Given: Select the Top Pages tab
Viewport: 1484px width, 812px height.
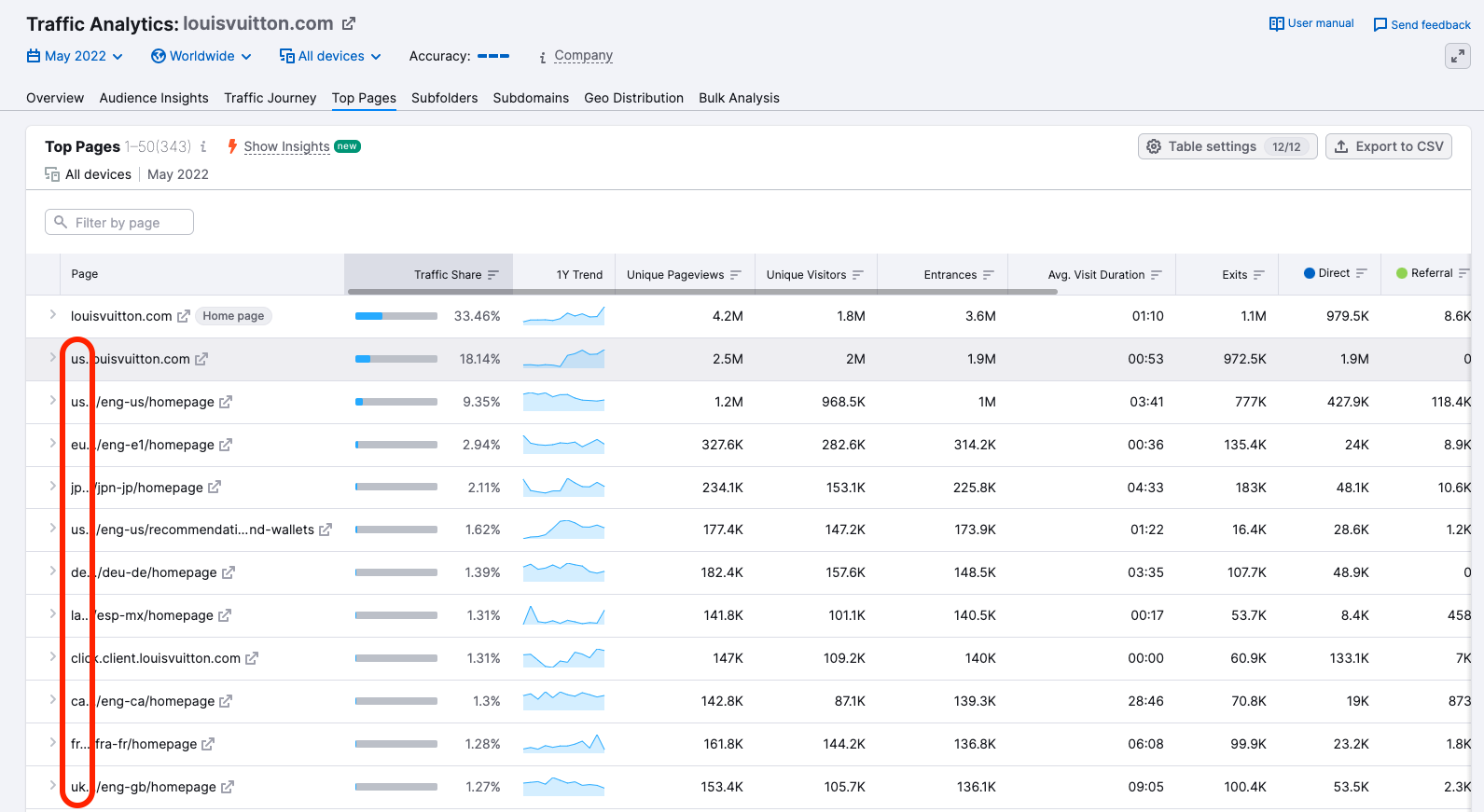Looking at the screenshot, I should [x=364, y=98].
